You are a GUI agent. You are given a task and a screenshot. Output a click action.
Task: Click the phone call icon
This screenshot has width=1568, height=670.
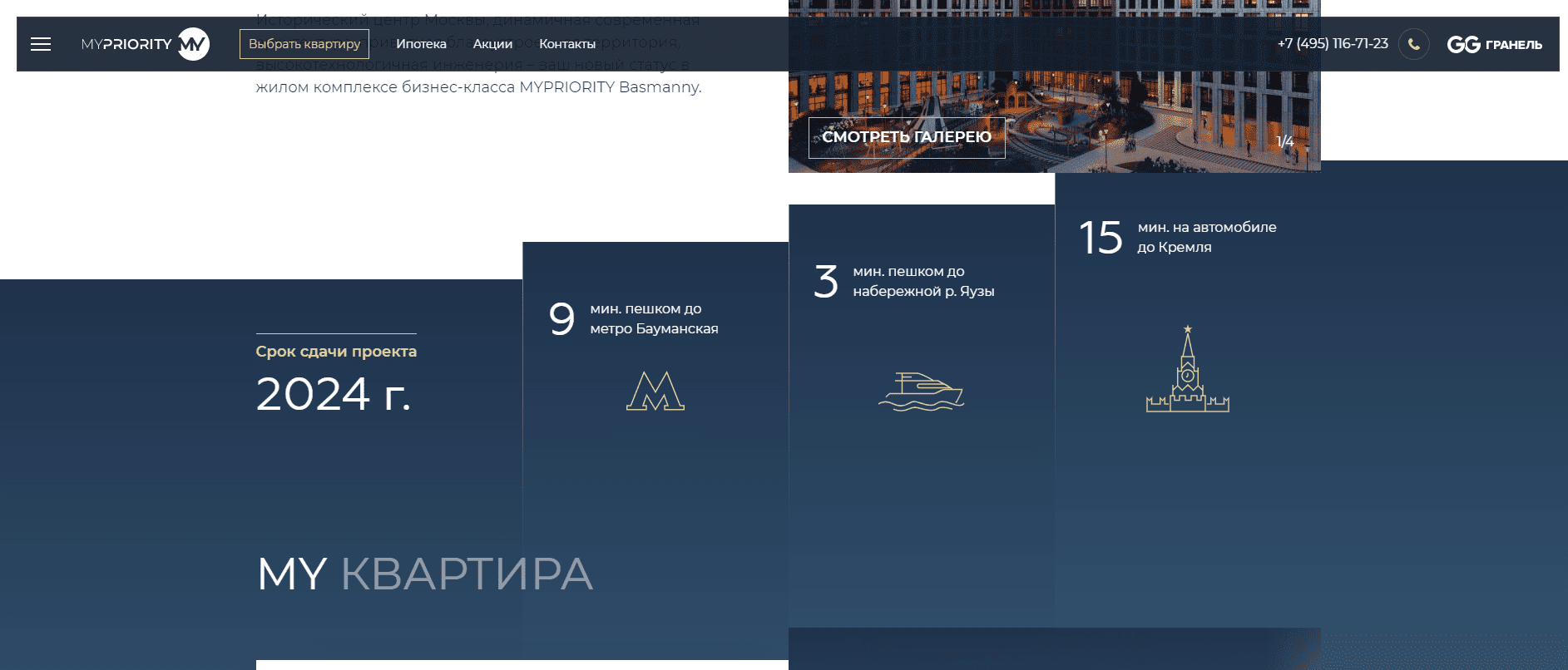coord(1413,44)
